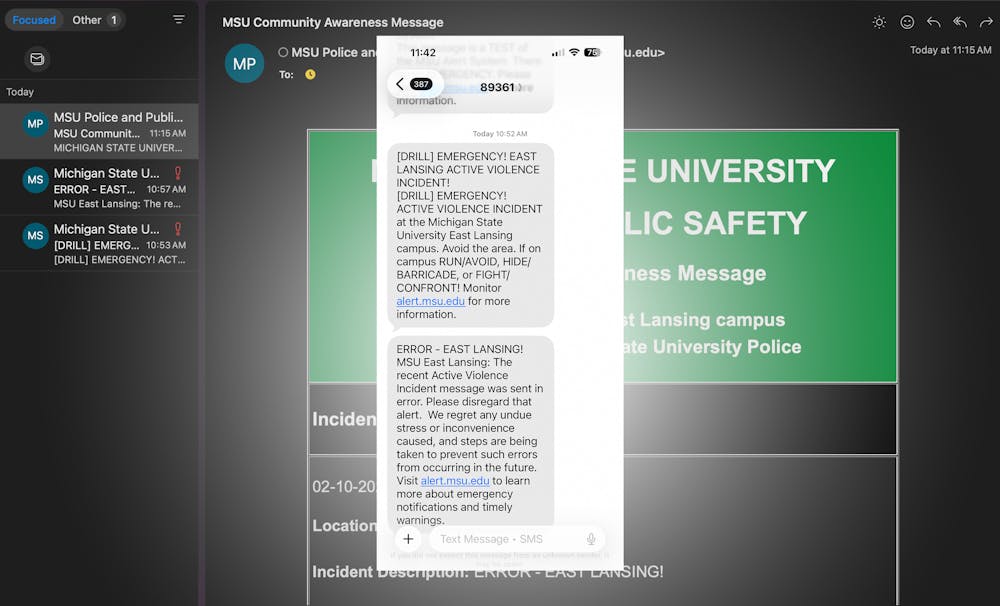1000x606 pixels.
Task: Click the Reply All arrow icon
Action: pyautogui.click(x=960, y=22)
